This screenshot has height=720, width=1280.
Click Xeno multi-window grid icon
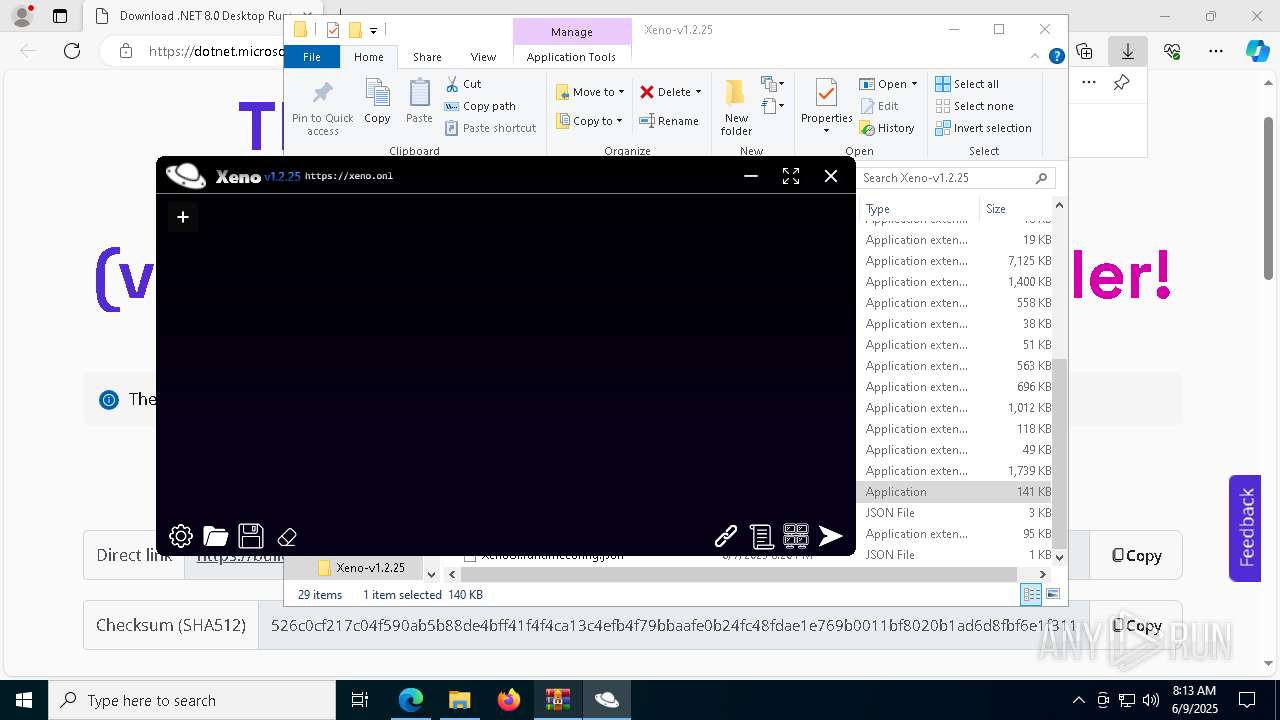click(796, 536)
